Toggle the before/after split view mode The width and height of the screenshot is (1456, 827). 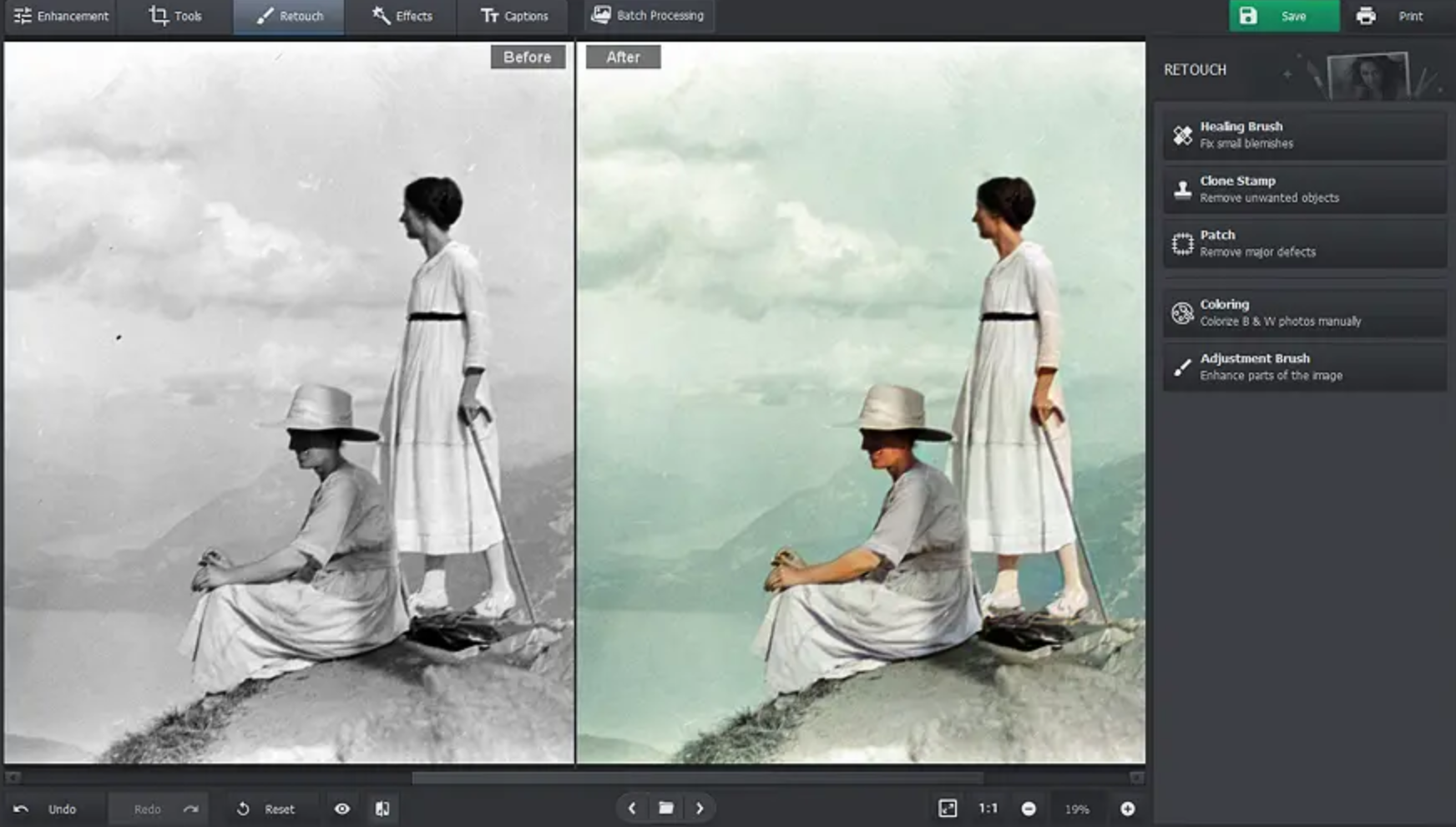[x=383, y=808]
